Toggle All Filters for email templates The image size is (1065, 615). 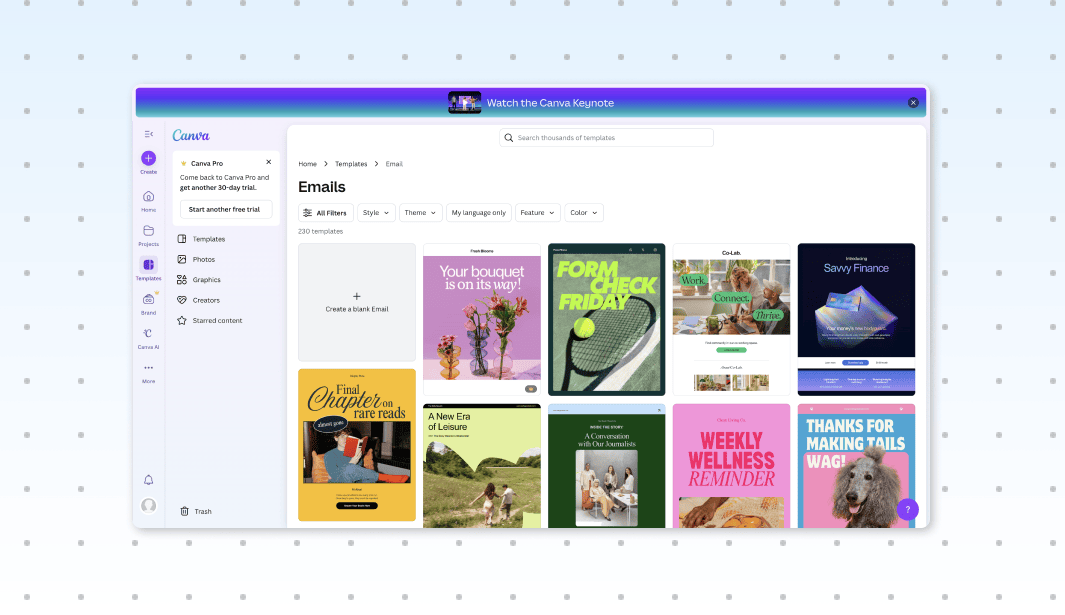point(325,212)
